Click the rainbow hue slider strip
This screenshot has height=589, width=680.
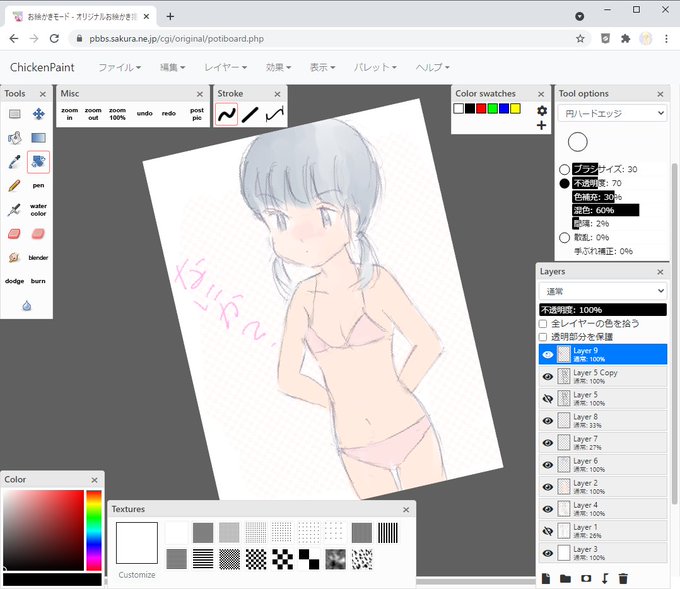(94, 530)
